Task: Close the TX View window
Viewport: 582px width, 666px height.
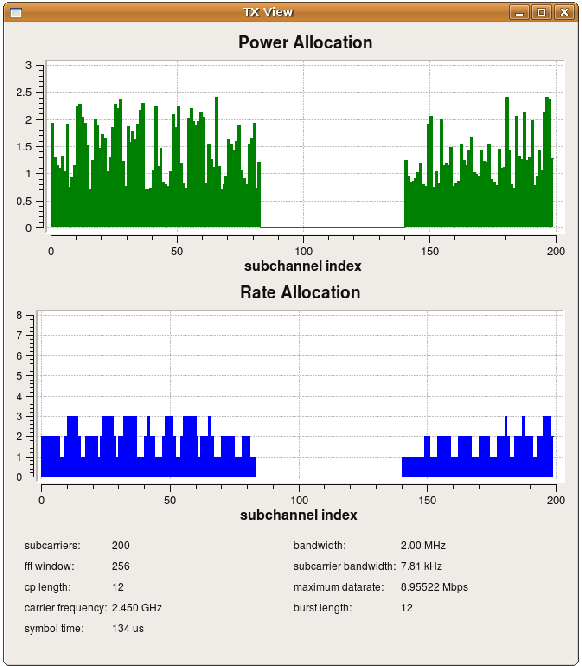Action: [x=564, y=12]
